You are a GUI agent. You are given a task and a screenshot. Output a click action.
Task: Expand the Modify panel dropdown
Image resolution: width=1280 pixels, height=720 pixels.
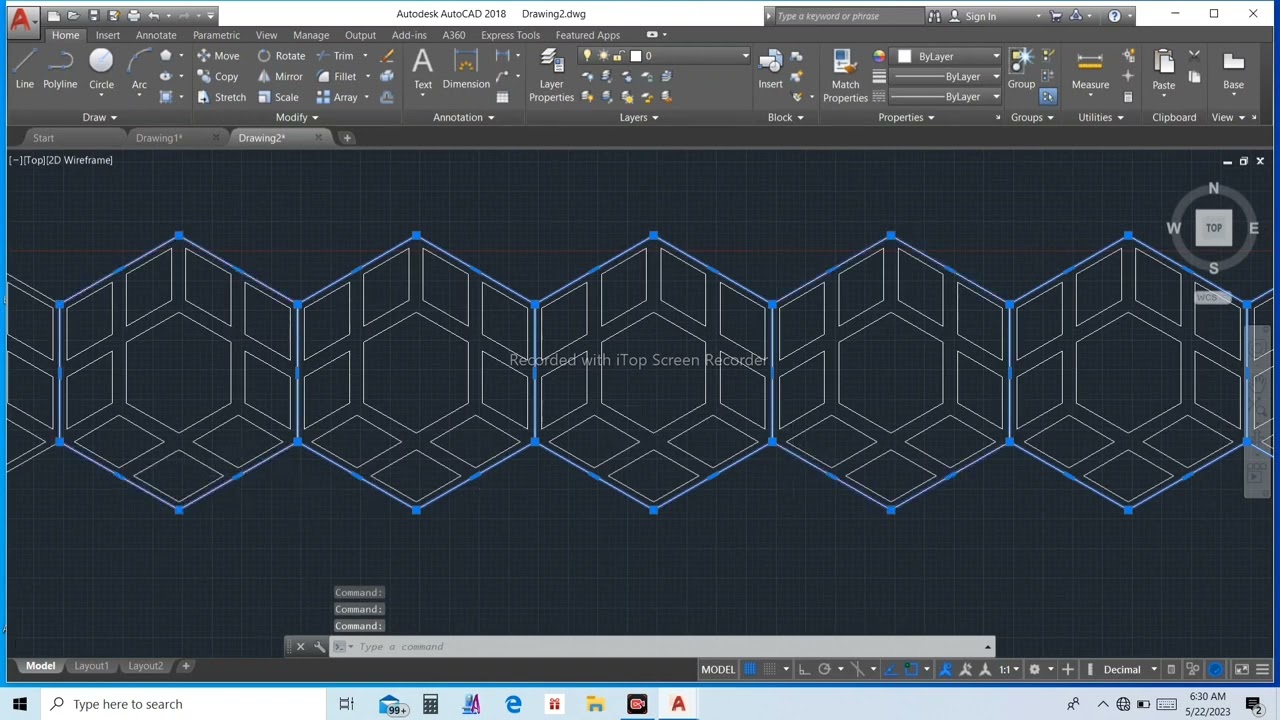[x=297, y=117]
